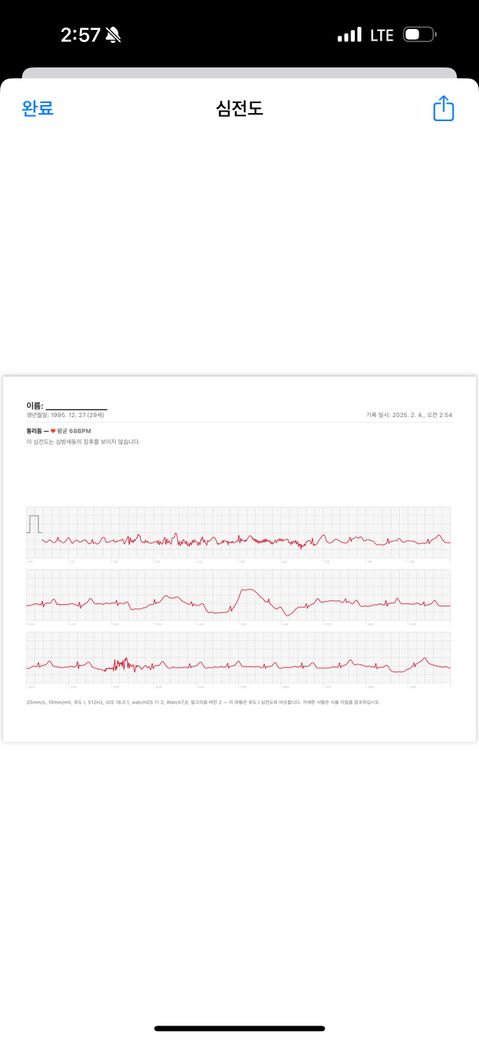Tap the cellular signal bars icon
The width and height of the screenshot is (479, 1040).
350,34
